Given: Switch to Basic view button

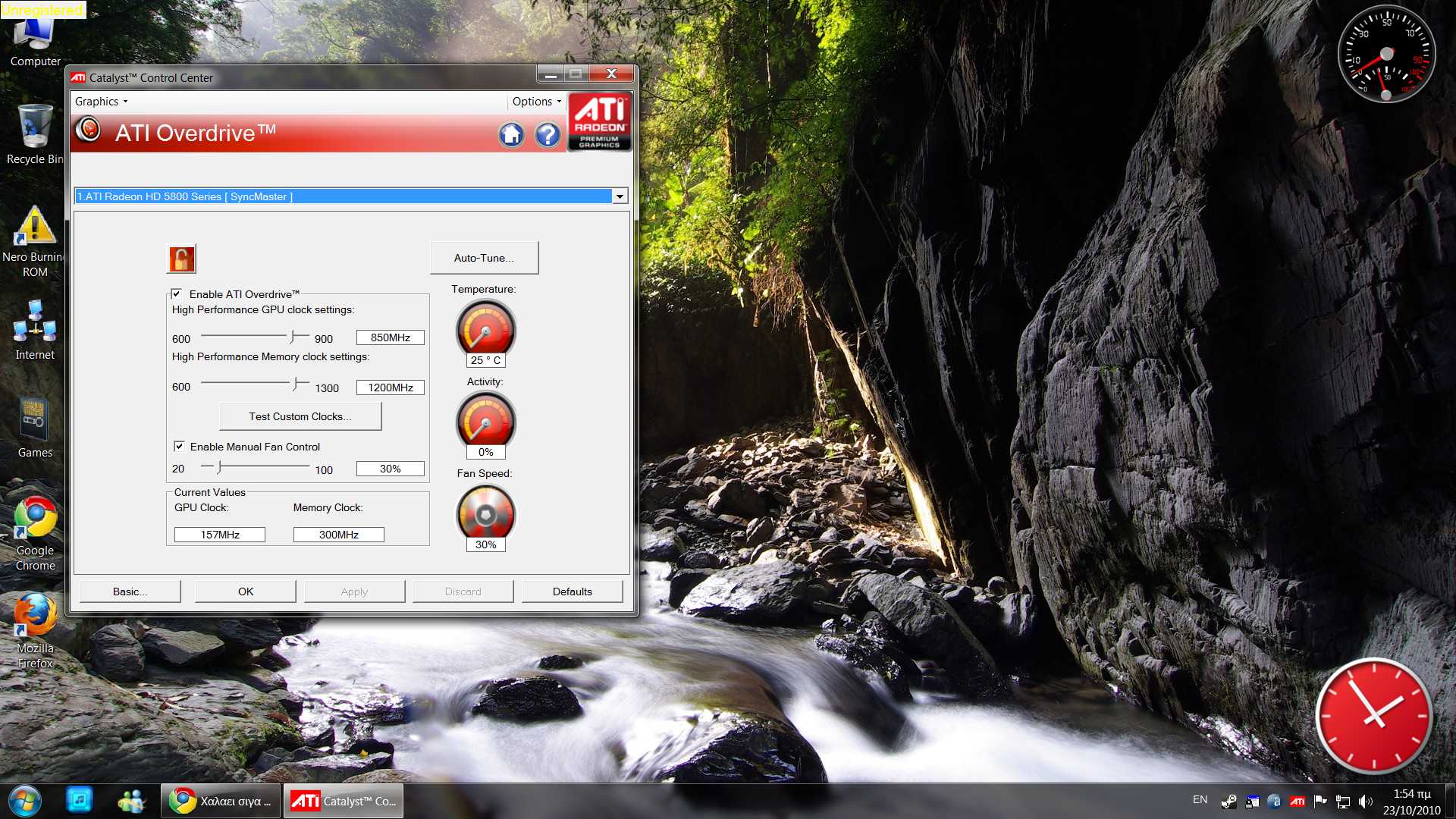Looking at the screenshot, I should 130,591.
